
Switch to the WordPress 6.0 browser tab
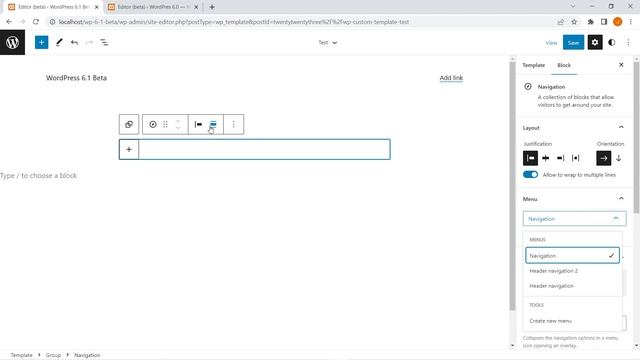click(153, 7)
